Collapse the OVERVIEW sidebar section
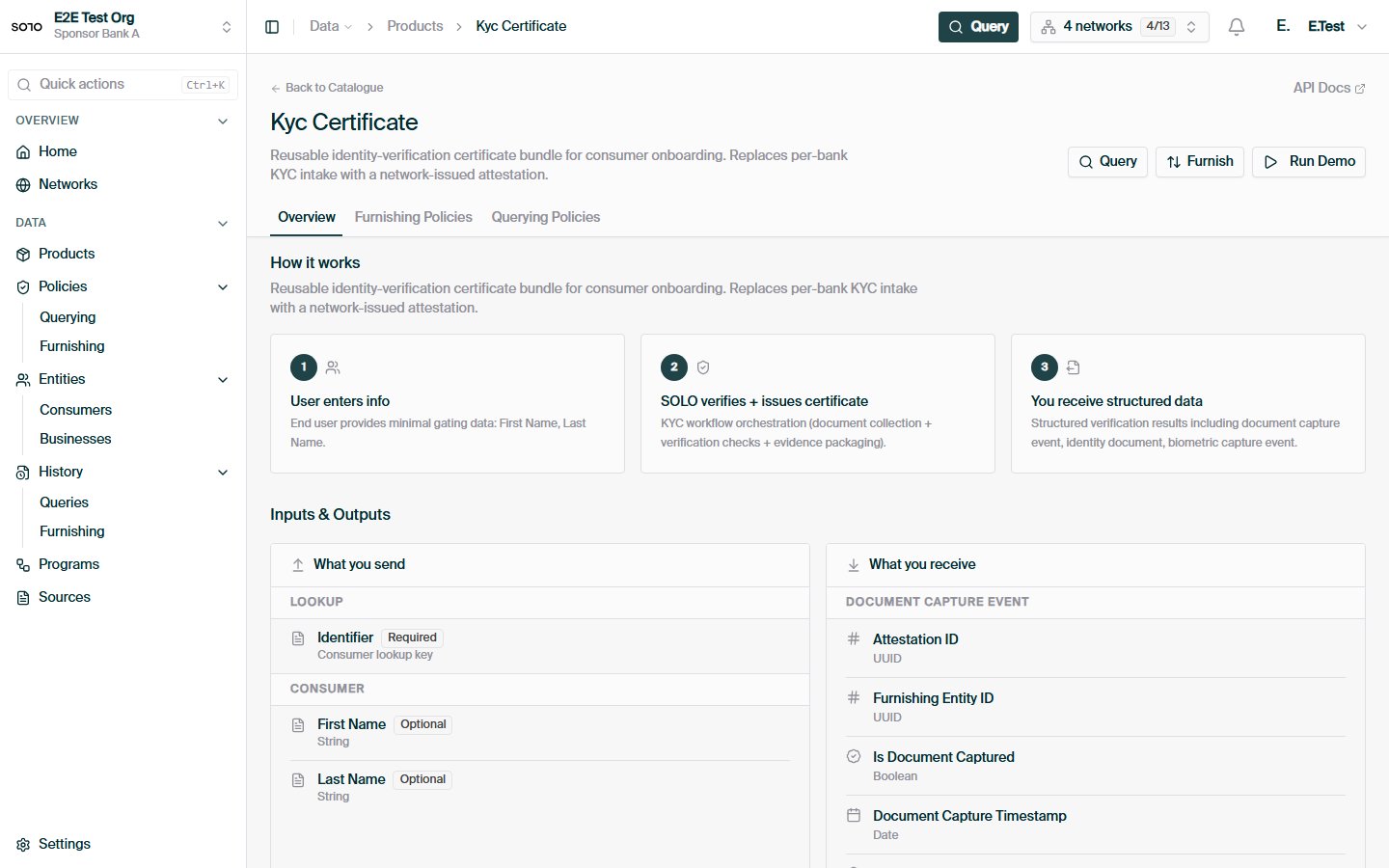This screenshot has height=868, width=1389. 223,122
